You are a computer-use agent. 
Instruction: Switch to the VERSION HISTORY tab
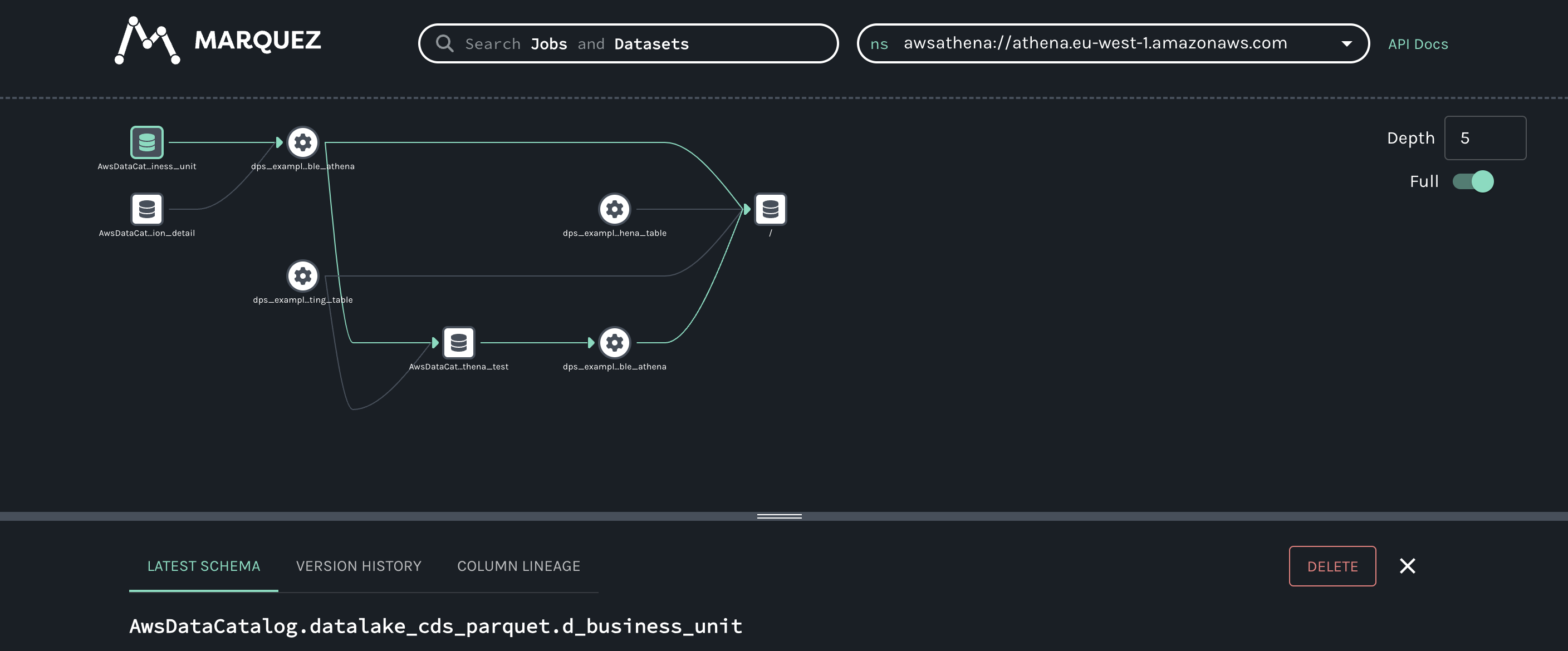(359, 566)
